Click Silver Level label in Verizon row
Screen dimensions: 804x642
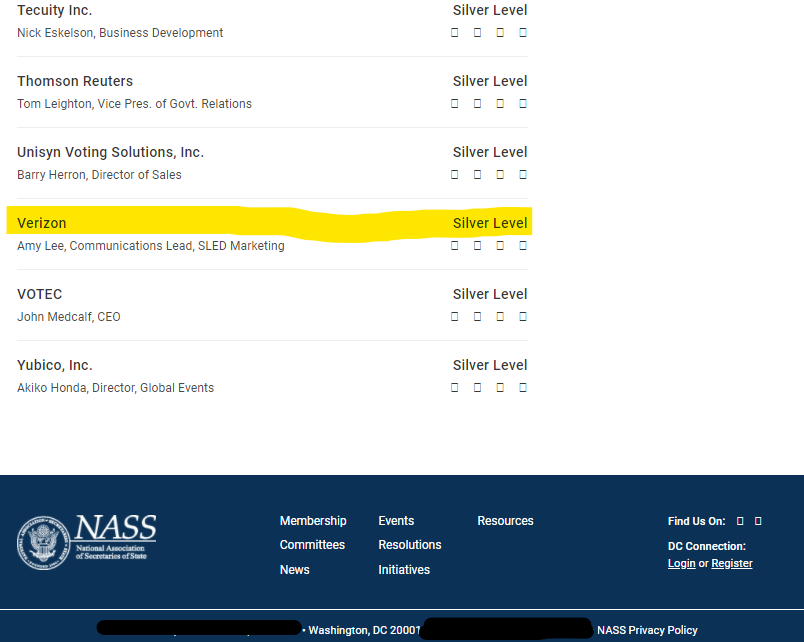(x=490, y=223)
